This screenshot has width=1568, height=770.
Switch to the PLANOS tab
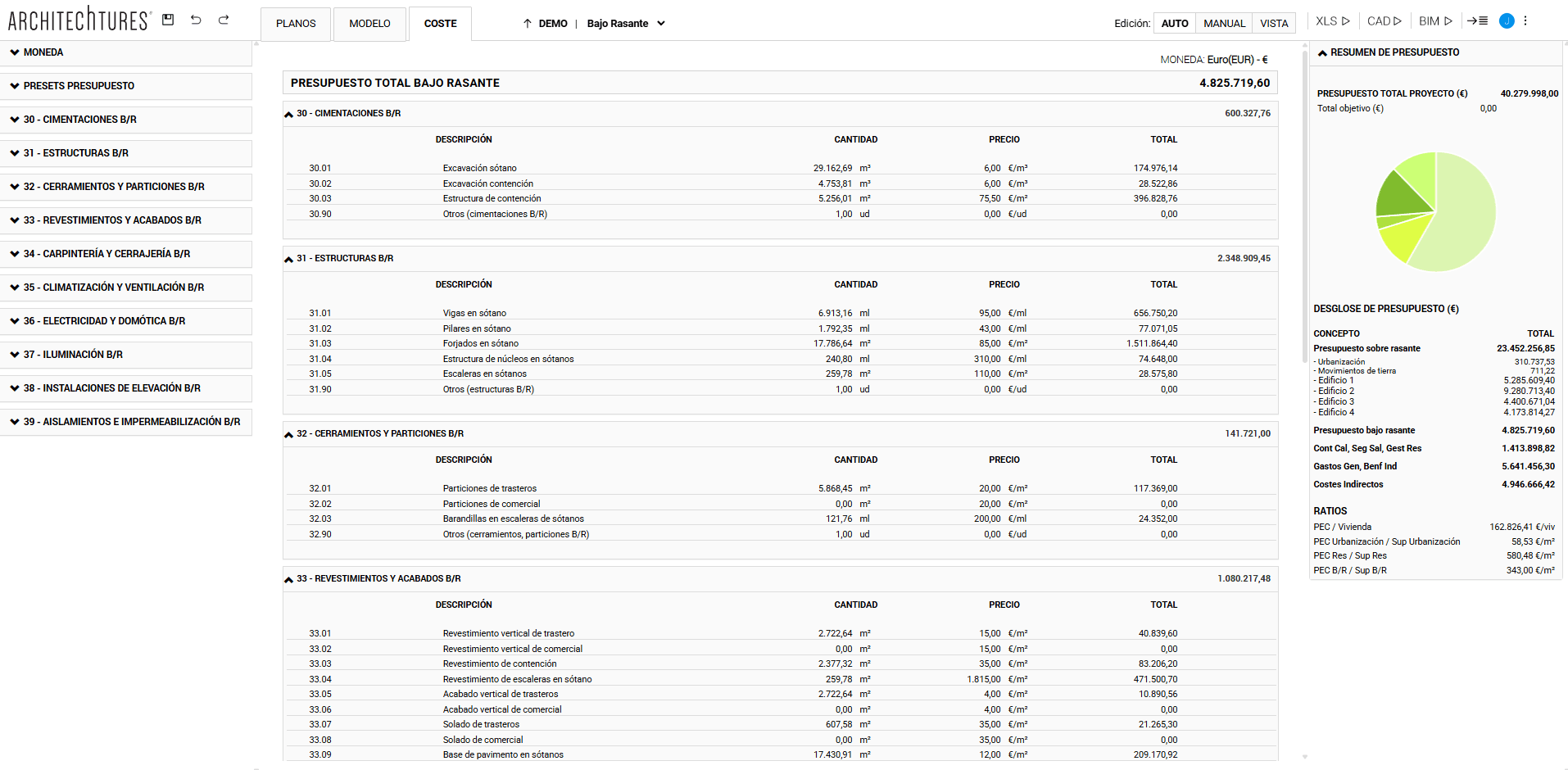point(296,24)
